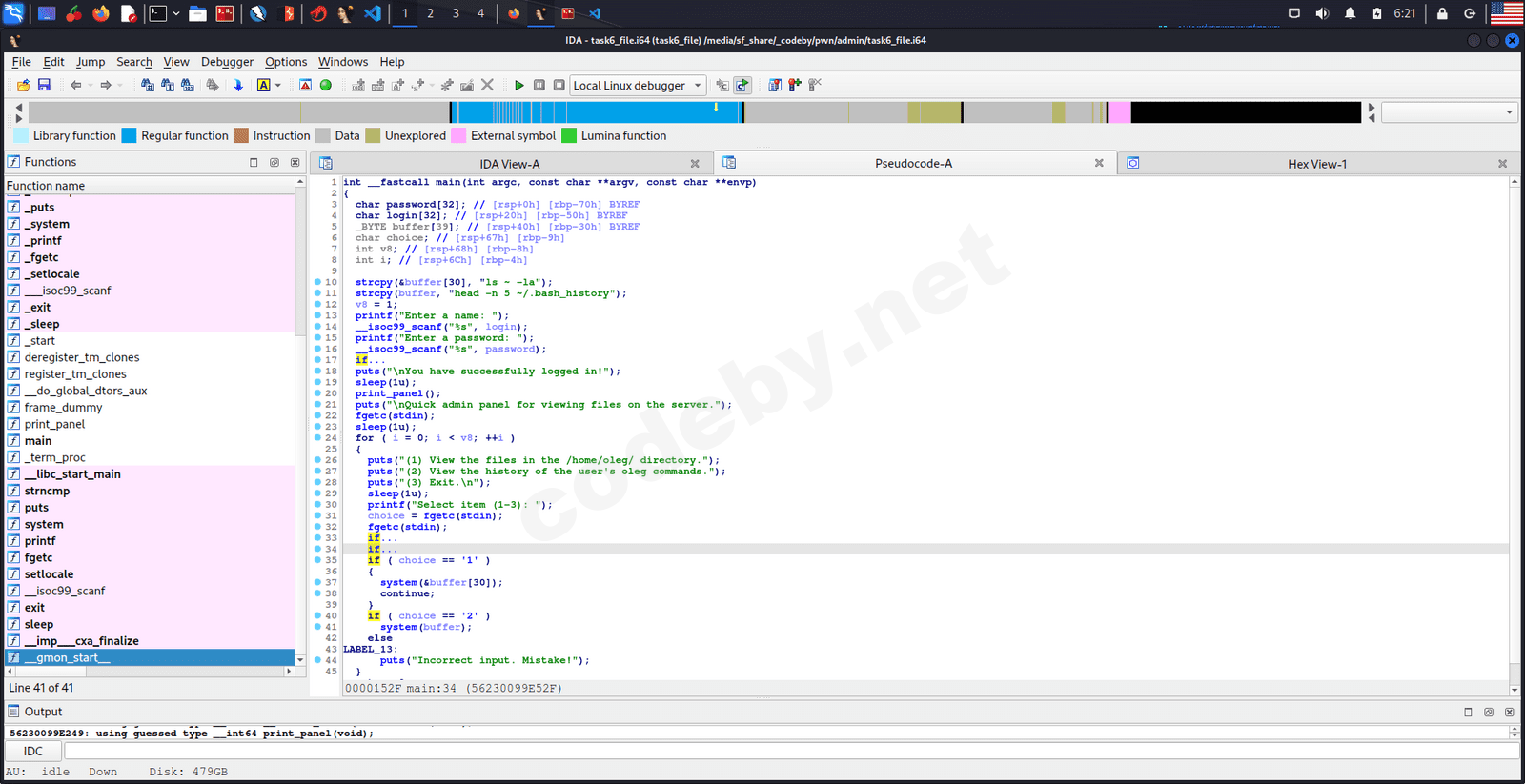Click the IDC button in Output panel
The image size is (1525, 784).
click(33, 752)
